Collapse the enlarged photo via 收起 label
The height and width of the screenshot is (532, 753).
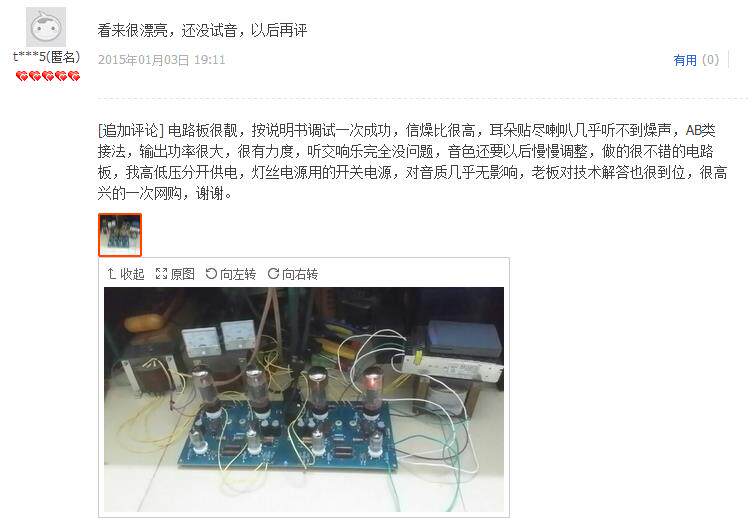tap(132, 274)
